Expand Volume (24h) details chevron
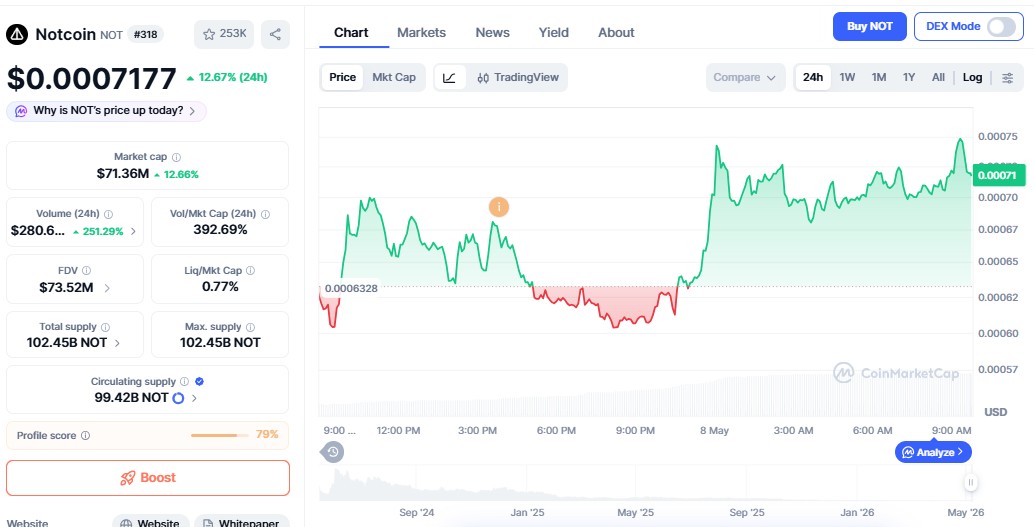The width and height of the screenshot is (1034, 527). tap(133, 232)
